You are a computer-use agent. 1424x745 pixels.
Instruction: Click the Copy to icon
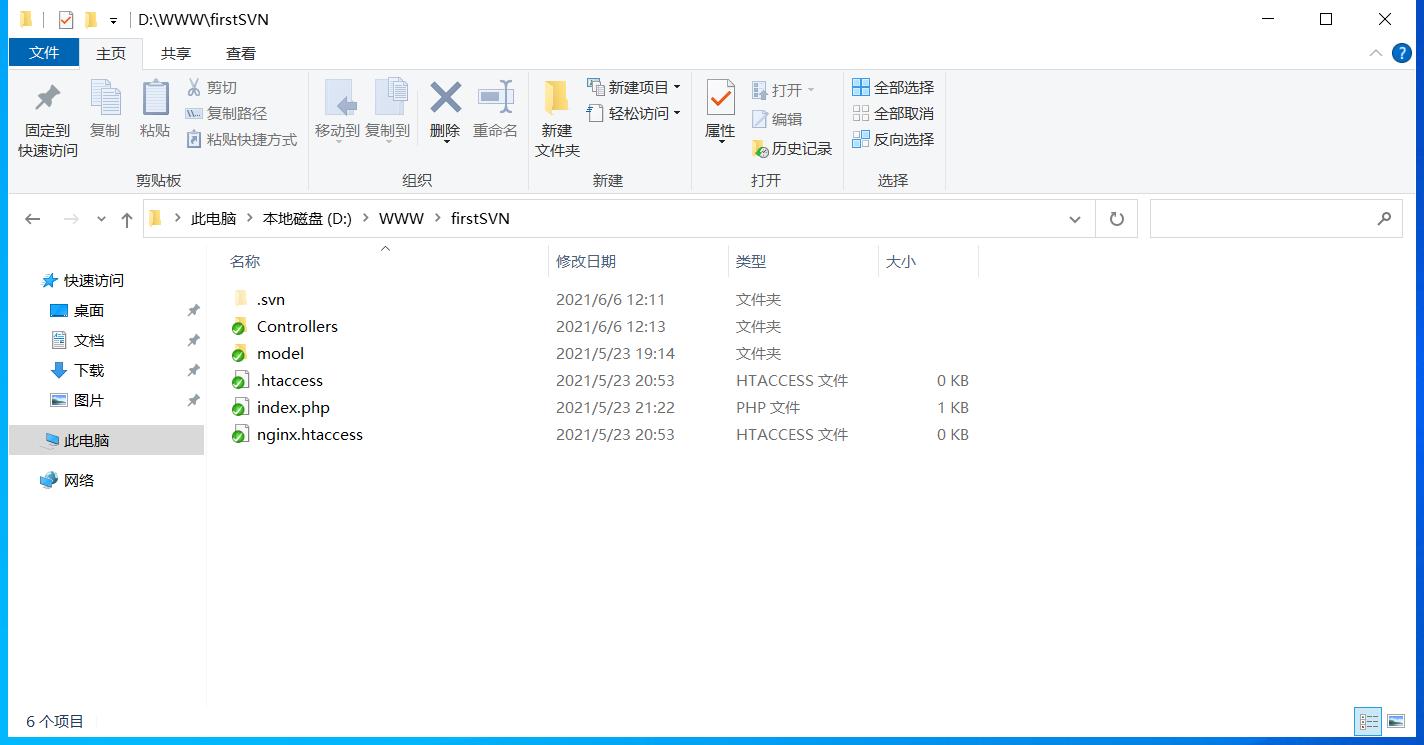[391, 98]
